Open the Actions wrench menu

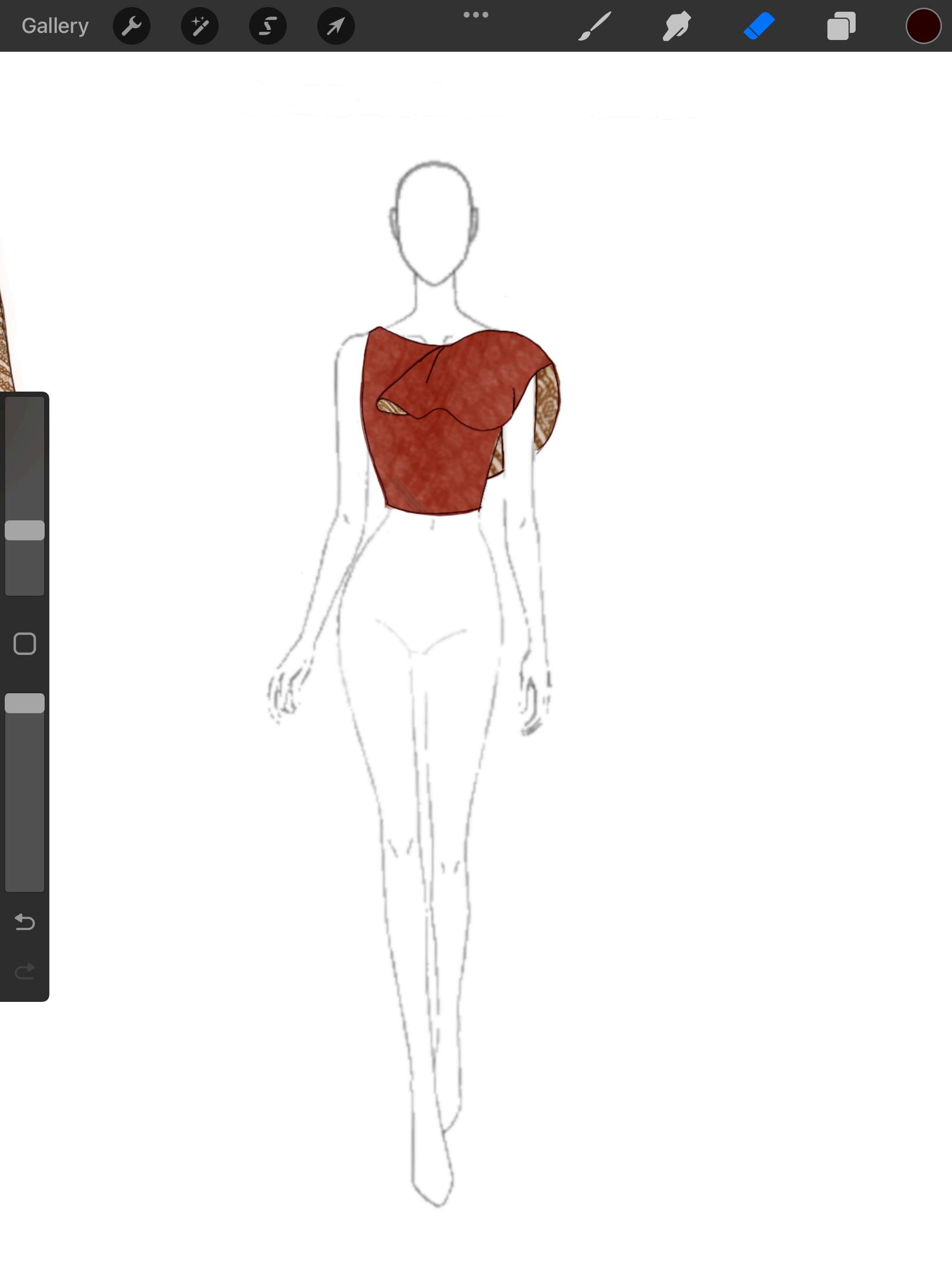click(x=132, y=26)
